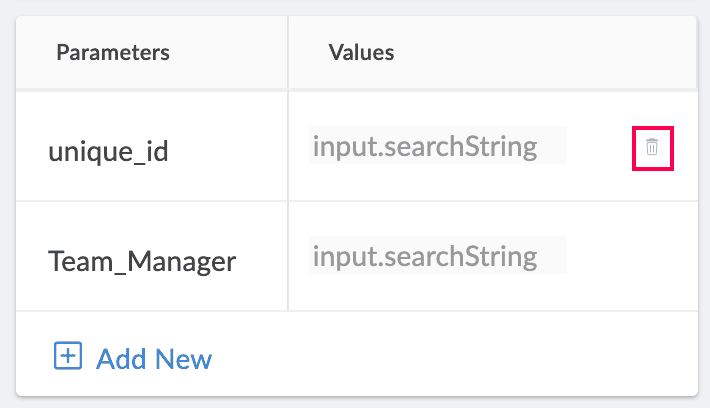Click the header area right of Values label
This screenshot has height=408, width=710.
coord(540,52)
